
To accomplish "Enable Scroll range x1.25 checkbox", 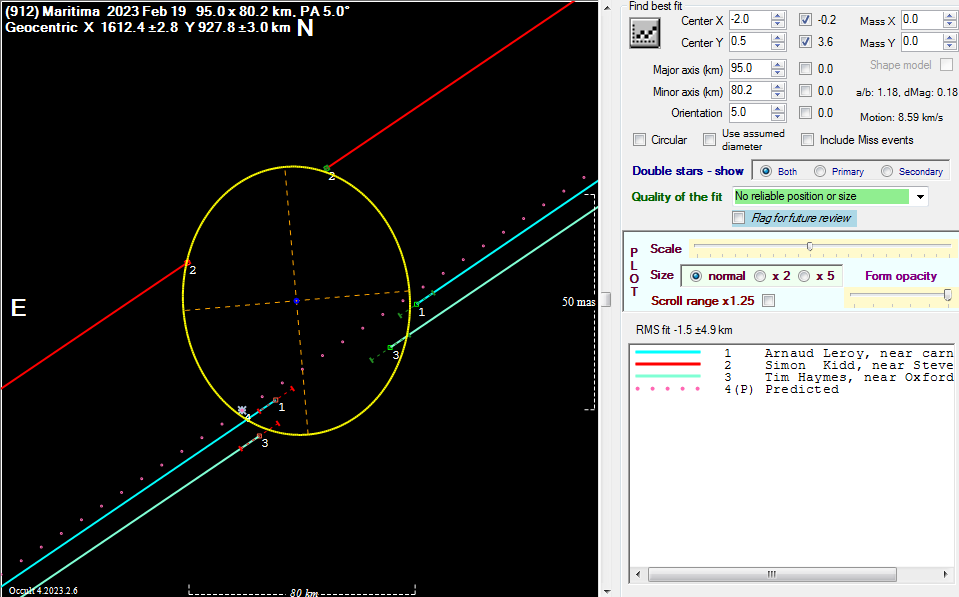I will click(769, 300).
